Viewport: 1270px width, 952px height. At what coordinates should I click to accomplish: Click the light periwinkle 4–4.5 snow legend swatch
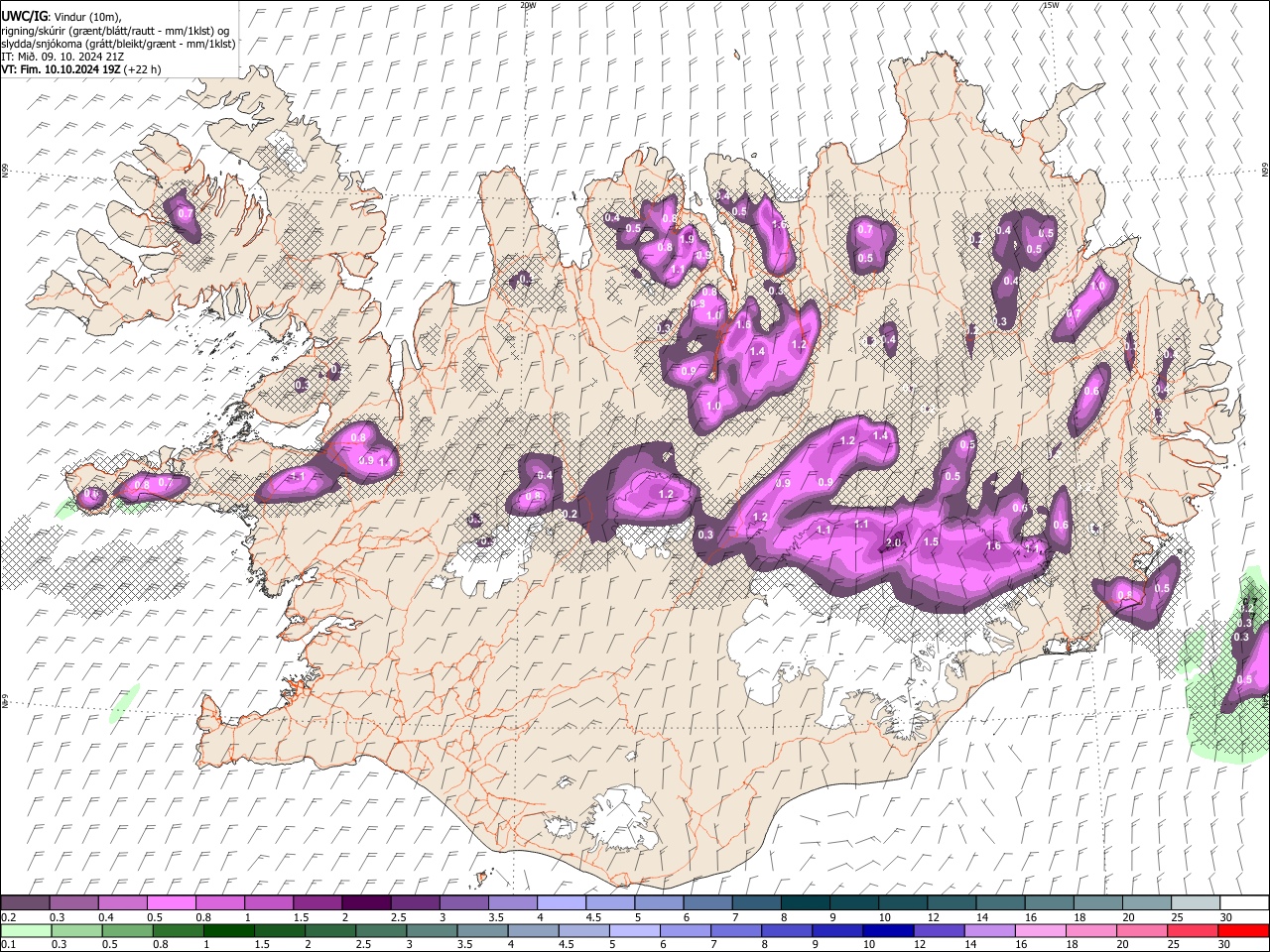tap(561, 903)
